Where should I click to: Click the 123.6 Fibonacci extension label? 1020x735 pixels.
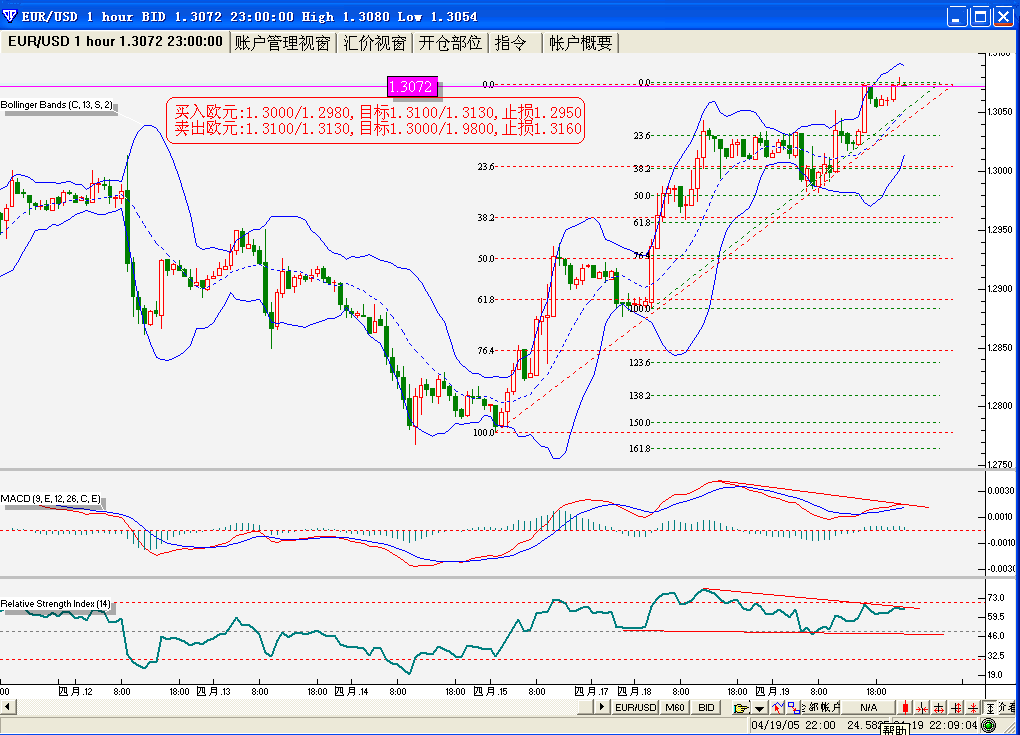point(640,362)
